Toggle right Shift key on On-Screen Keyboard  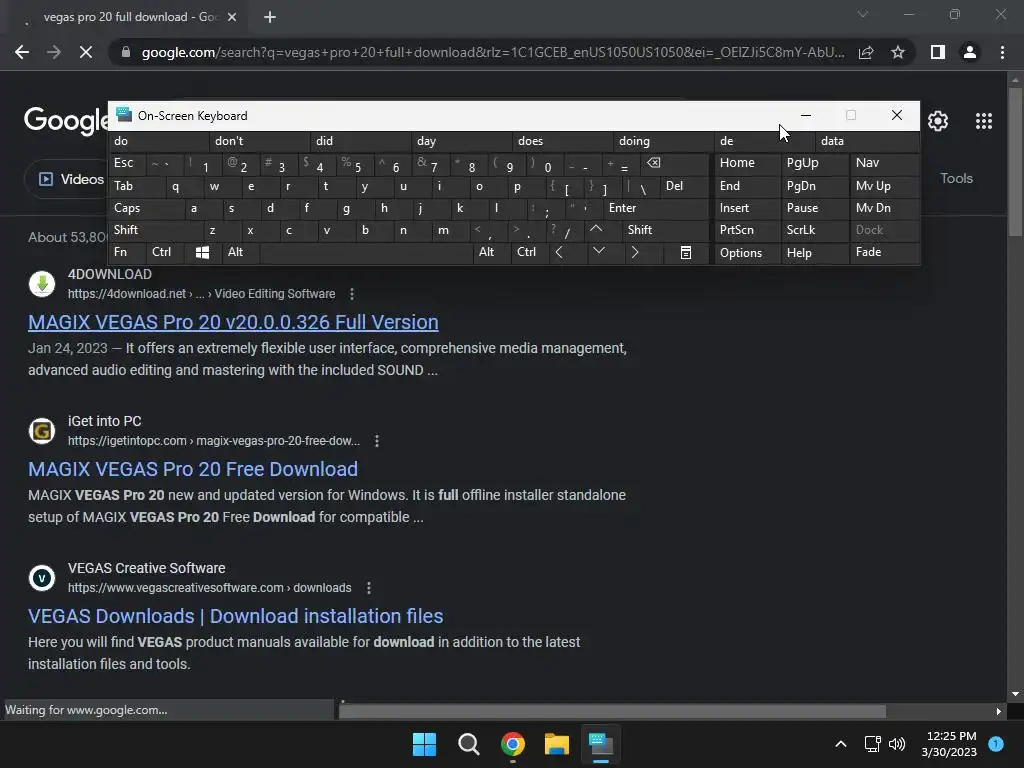[x=665, y=230]
